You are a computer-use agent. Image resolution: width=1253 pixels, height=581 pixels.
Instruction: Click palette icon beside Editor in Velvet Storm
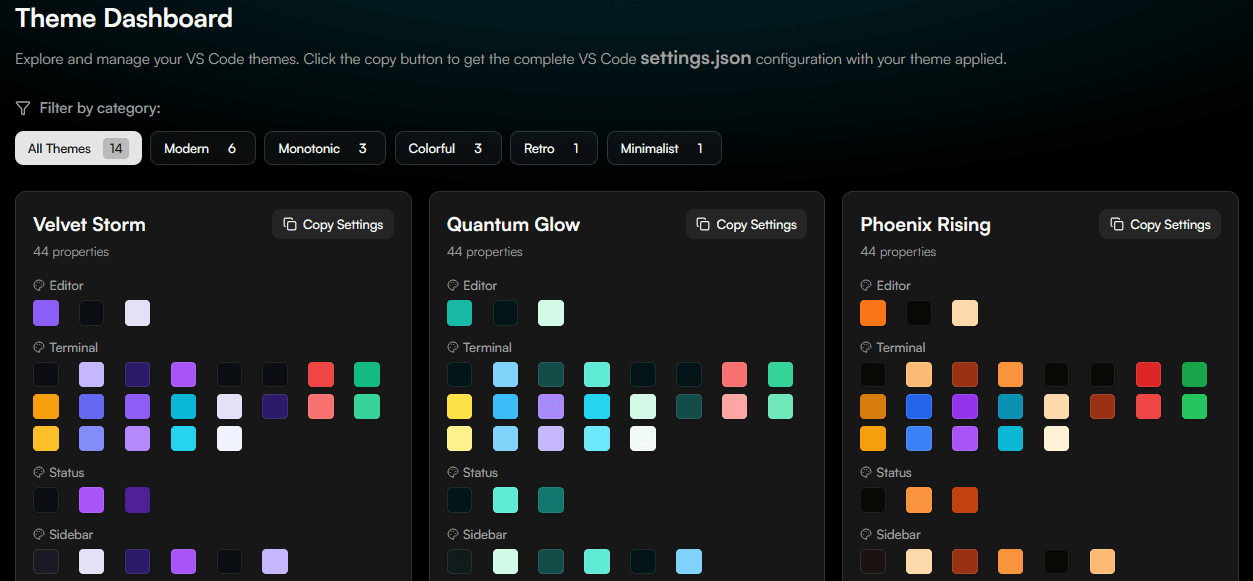pyautogui.click(x=39, y=285)
